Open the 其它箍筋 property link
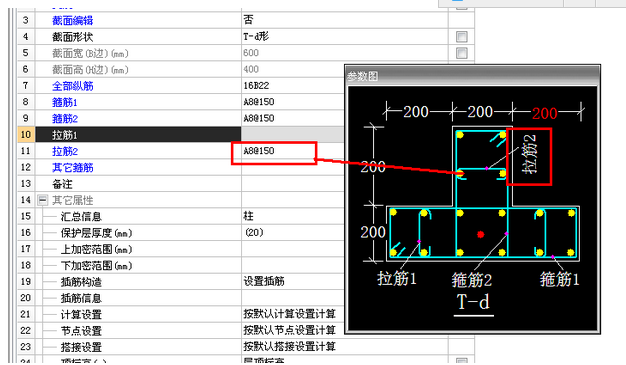626x365 pixels. tap(72, 168)
